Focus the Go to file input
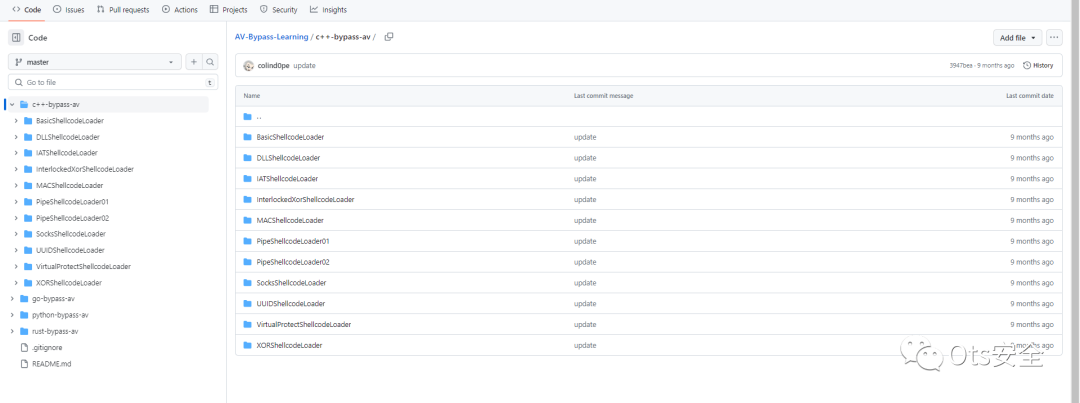This screenshot has height=403, width=1080. click(113, 82)
